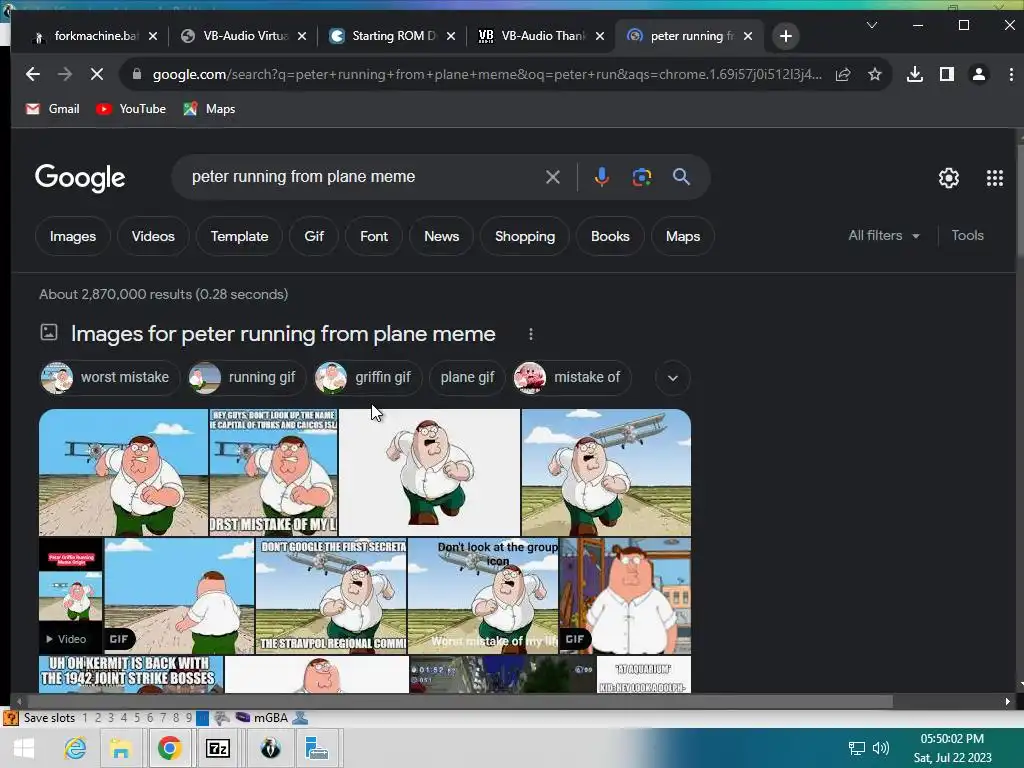Open more options for Images section
This screenshot has width=1024, height=768.
pos(530,334)
